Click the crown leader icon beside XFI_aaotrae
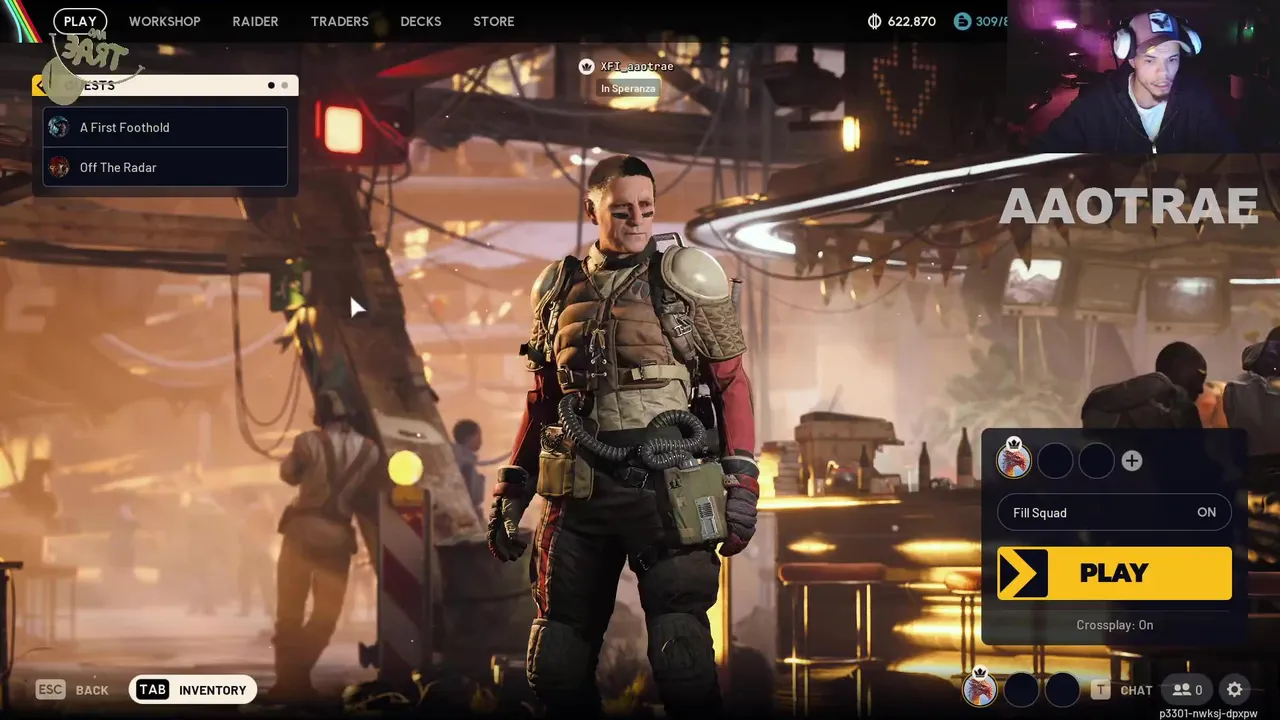 [586, 66]
